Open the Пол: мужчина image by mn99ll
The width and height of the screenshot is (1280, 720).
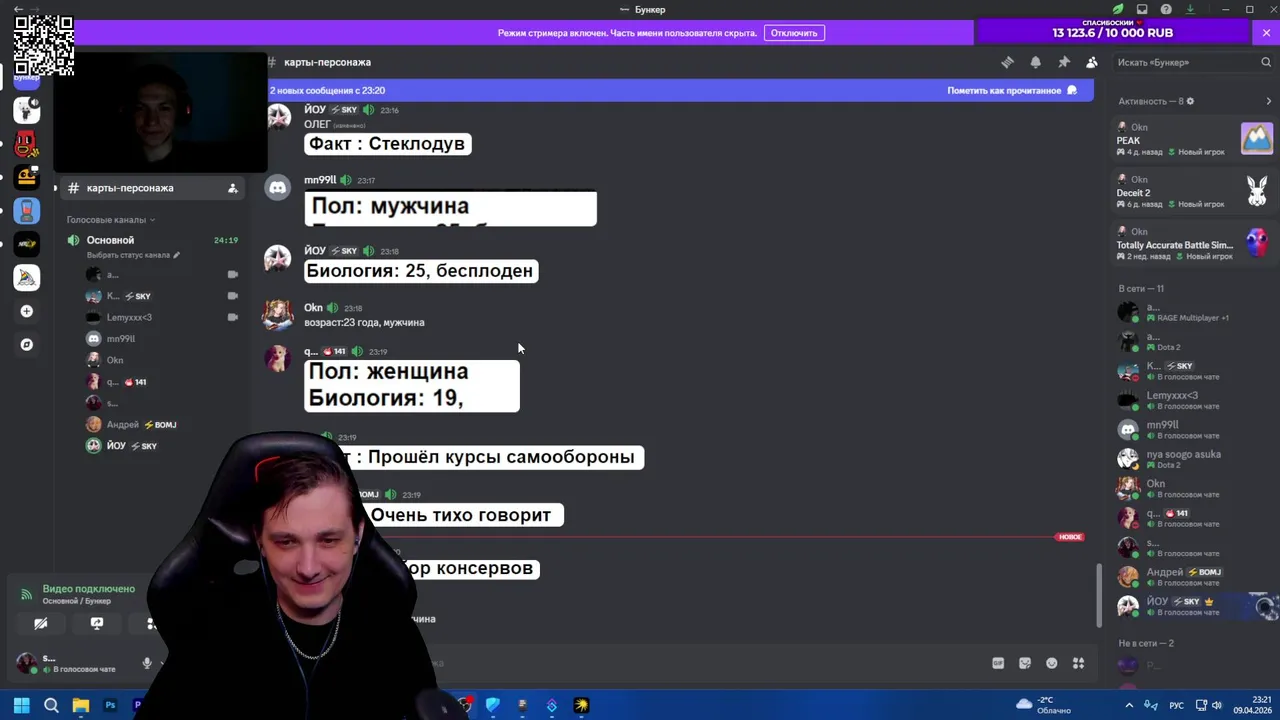pos(450,208)
